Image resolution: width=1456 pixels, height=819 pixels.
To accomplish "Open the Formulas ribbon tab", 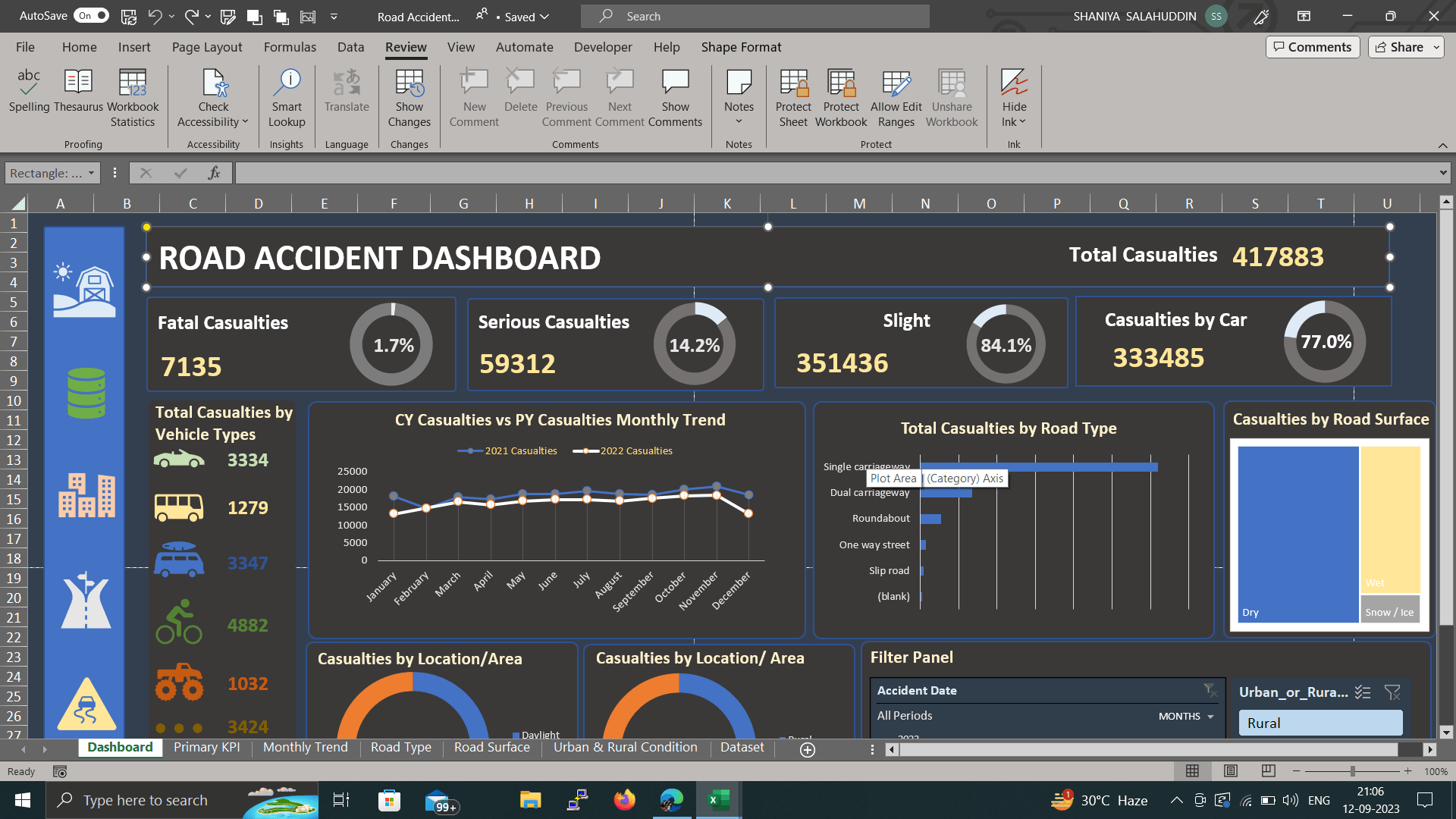I will [290, 47].
